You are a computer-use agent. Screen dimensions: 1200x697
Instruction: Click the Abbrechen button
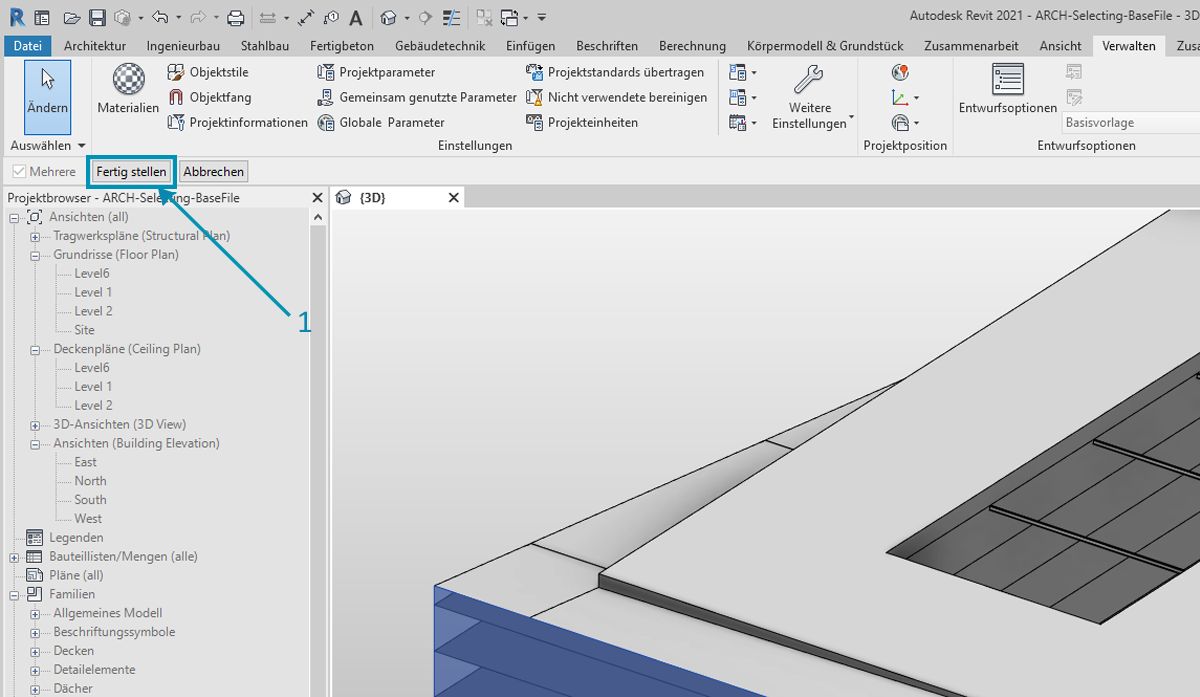(x=213, y=172)
